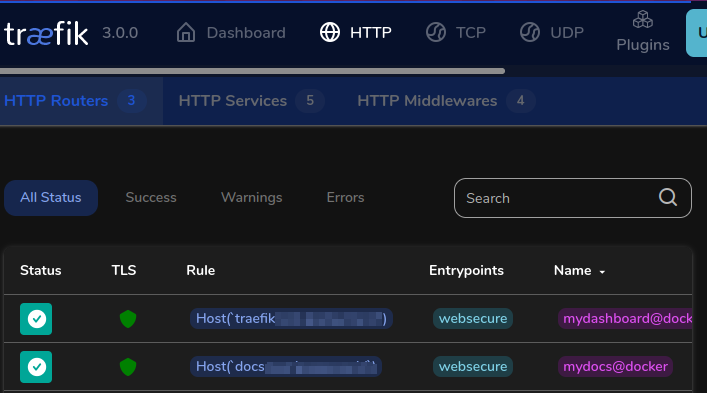Click the TCP globe icon
707x393 pixels.
(436, 32)
